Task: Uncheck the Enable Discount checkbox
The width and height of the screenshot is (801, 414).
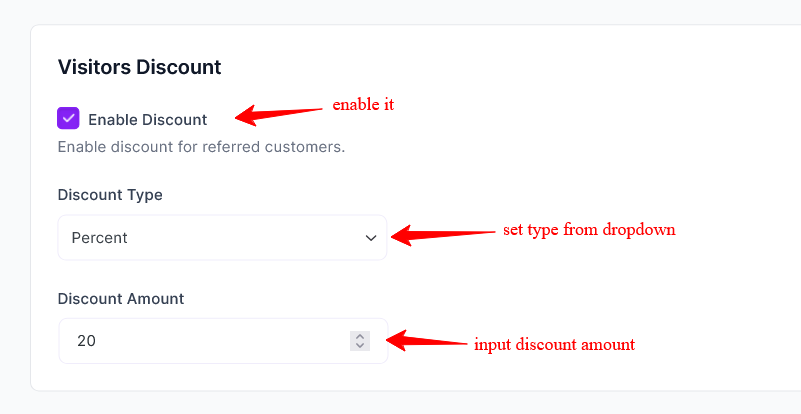Action: coord(68,119)
